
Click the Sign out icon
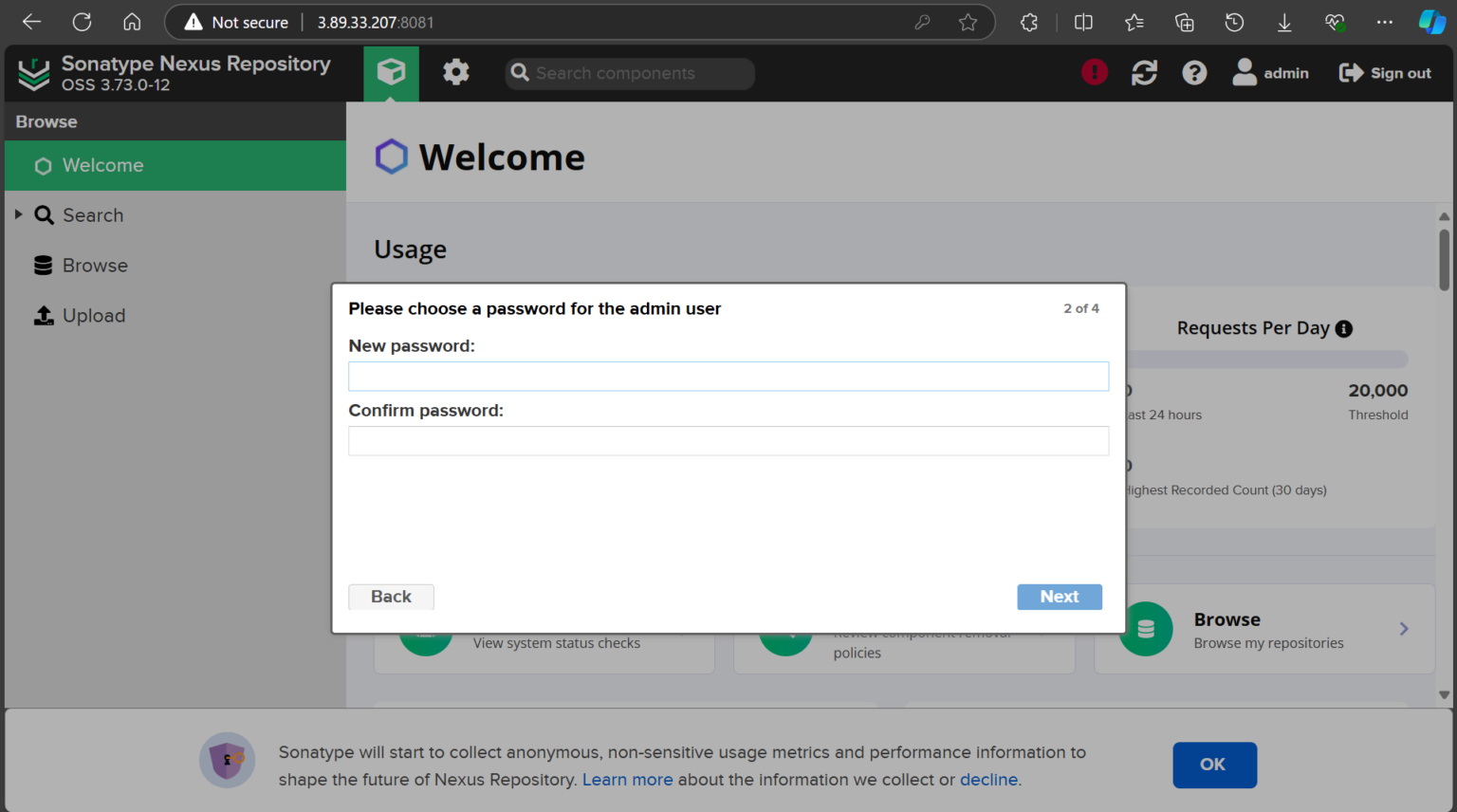1352,72
